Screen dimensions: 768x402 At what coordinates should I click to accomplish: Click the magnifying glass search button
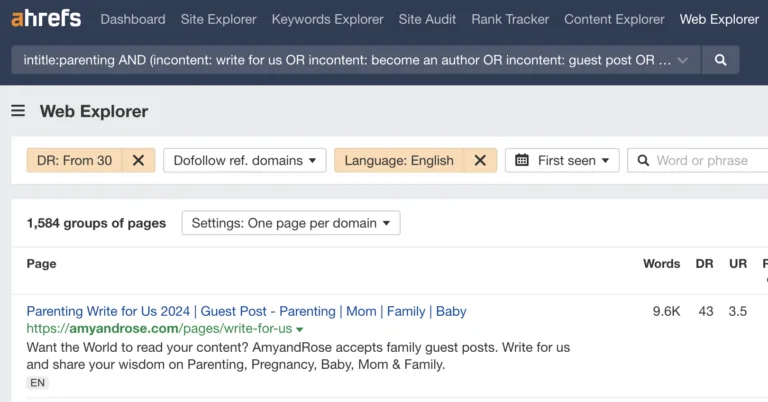[x=720, y=60]
